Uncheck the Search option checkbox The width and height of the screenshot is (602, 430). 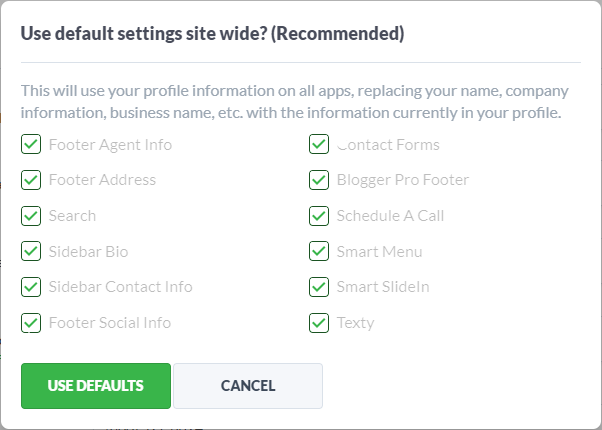point(31,216)
